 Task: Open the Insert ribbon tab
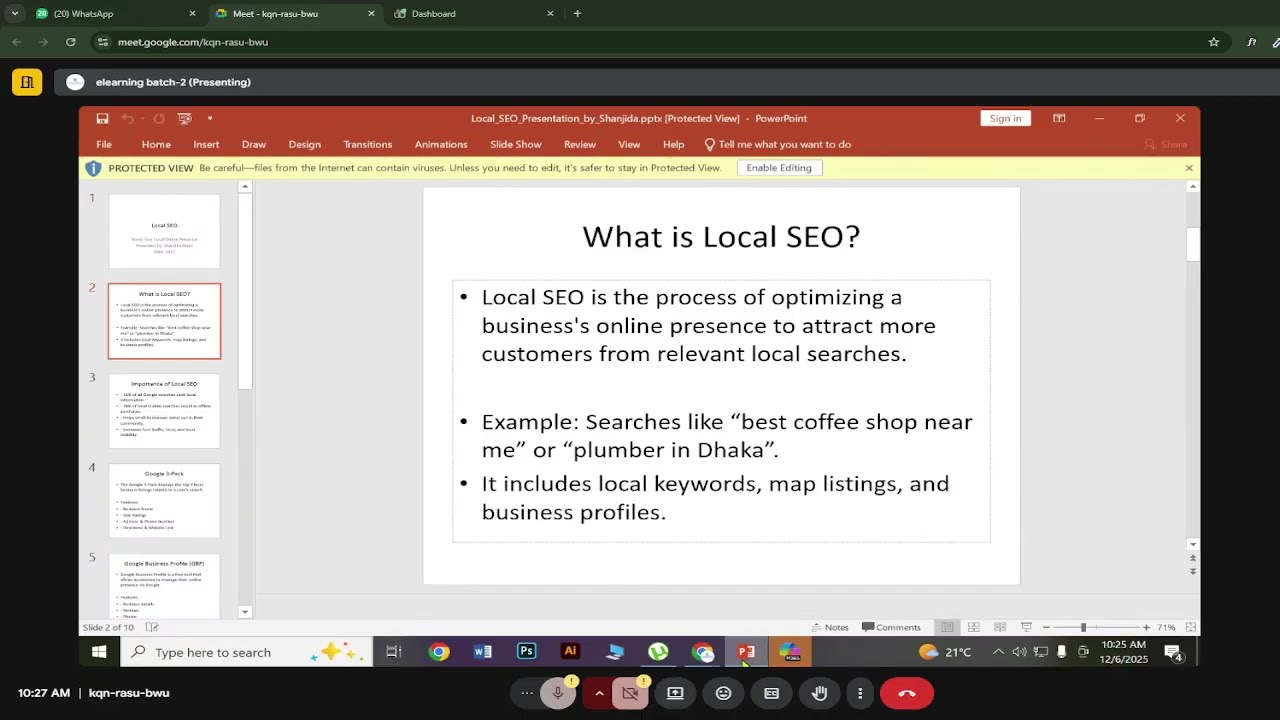206,144
